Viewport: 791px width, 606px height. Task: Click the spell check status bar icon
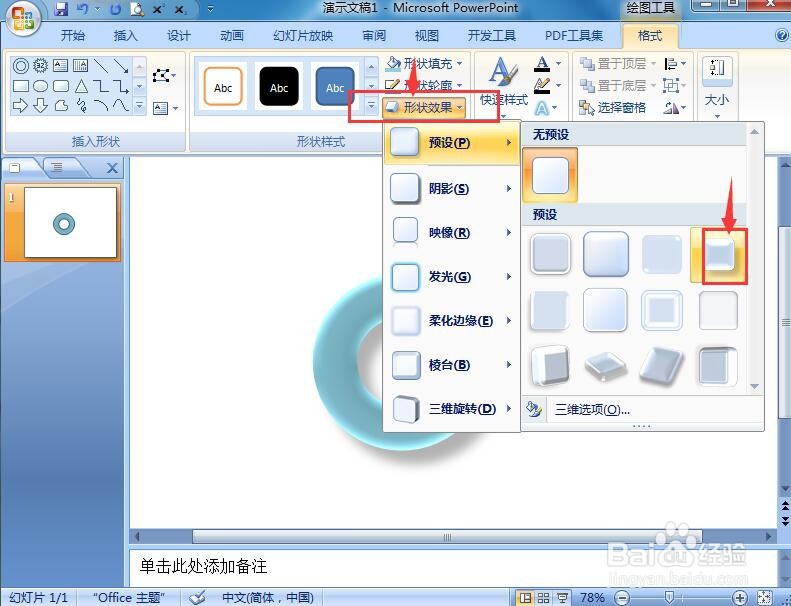click(197, 598)
